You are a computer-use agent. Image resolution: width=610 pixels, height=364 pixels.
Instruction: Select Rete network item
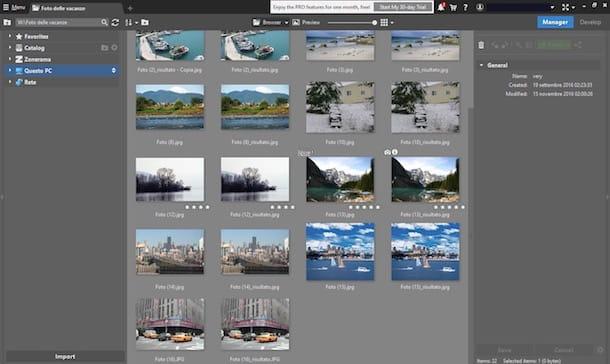30,82
